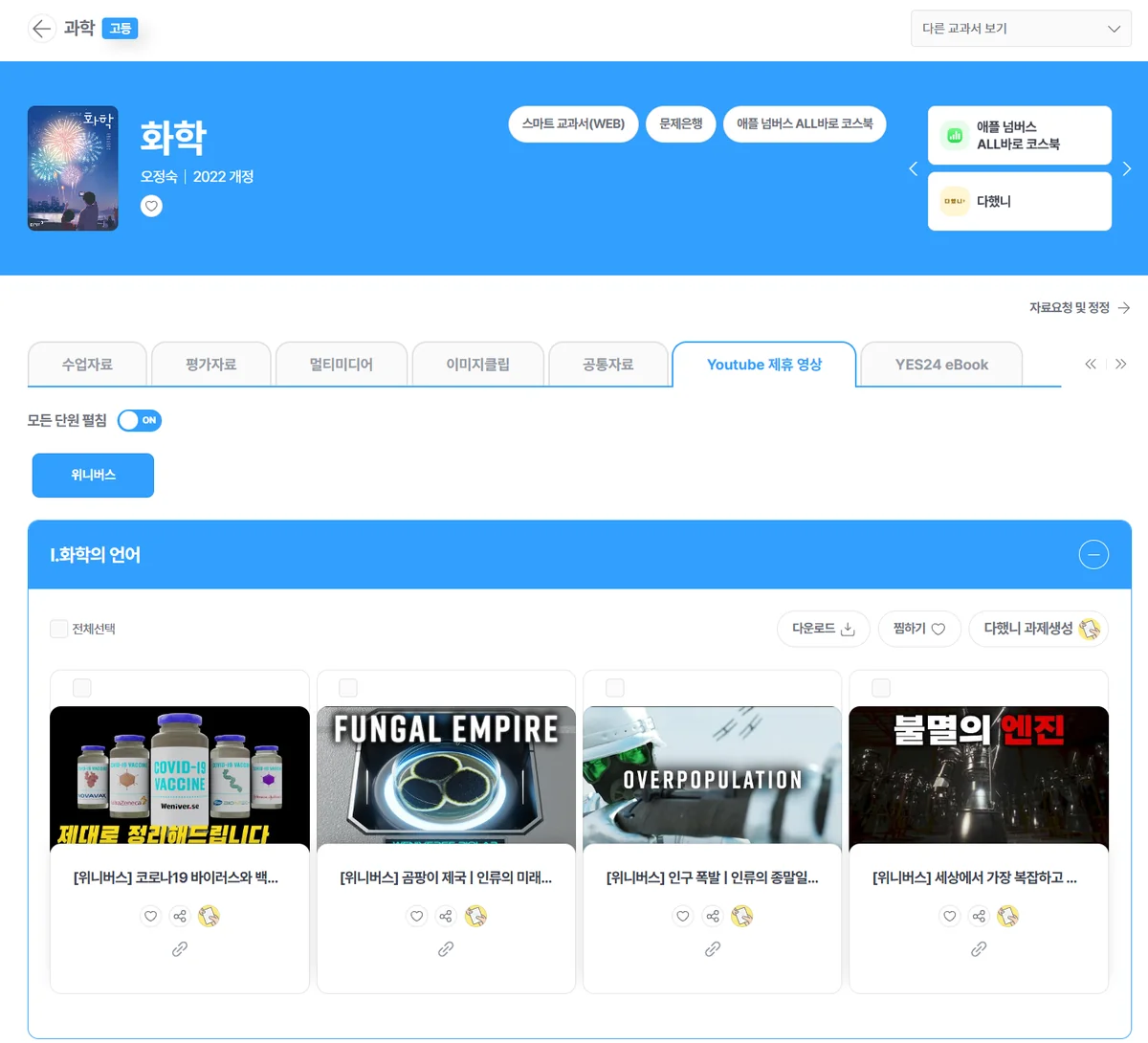Viewport: 1148px width, 1043px height.
Task: Click the 화학 textbook cover image
Action: tap(73, 168)
